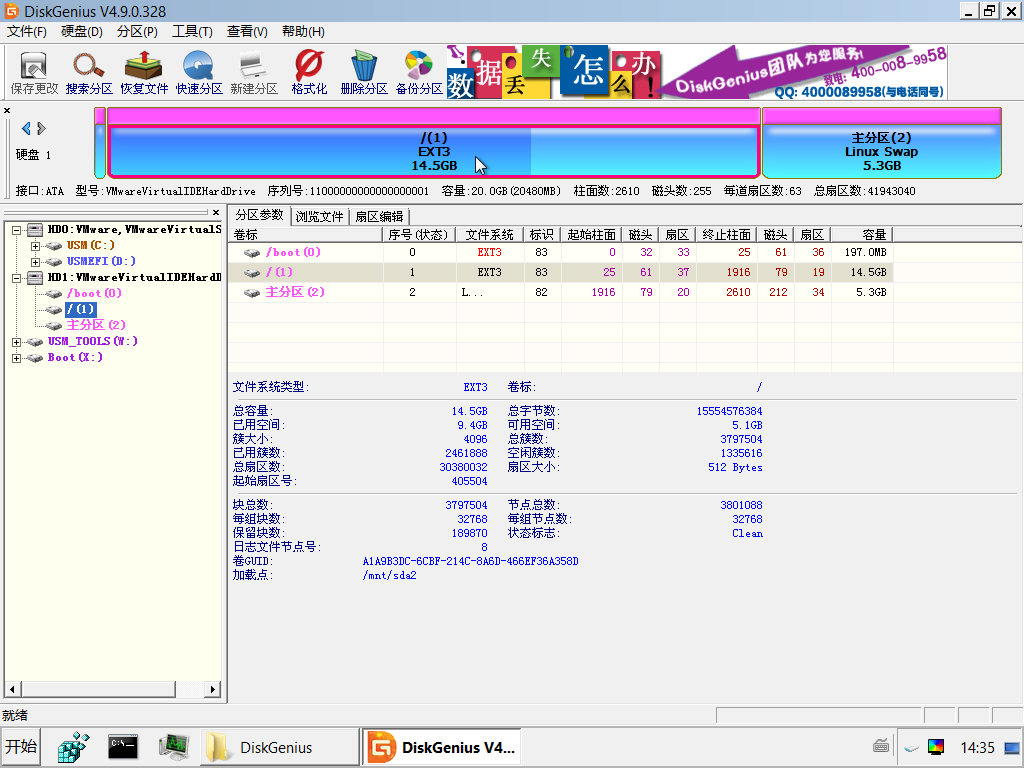Open the 工具(T) menu

[x=192, y=31]
